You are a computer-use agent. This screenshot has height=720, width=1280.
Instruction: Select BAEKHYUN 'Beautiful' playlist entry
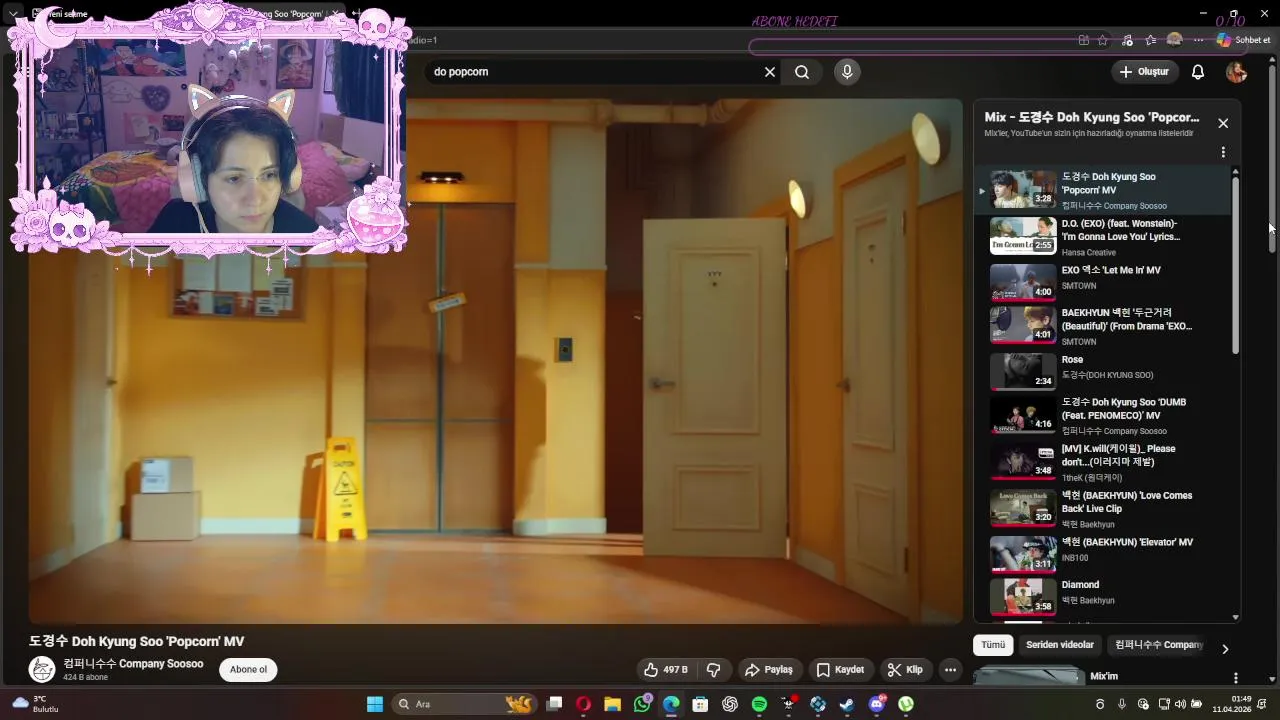pos(1103,326)
